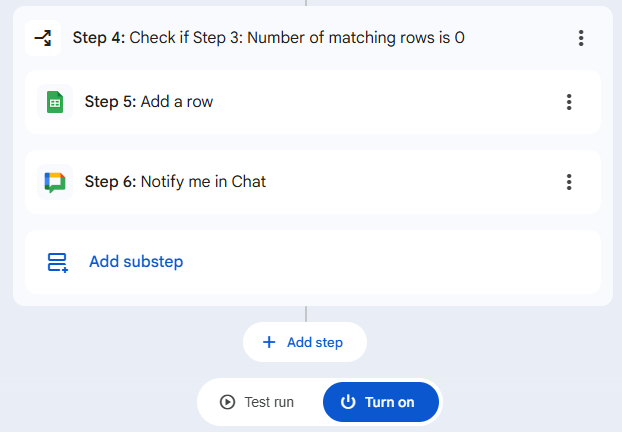
Task: Open Step 6: Notify me in Chat
Action: click(x=175, y=182)
